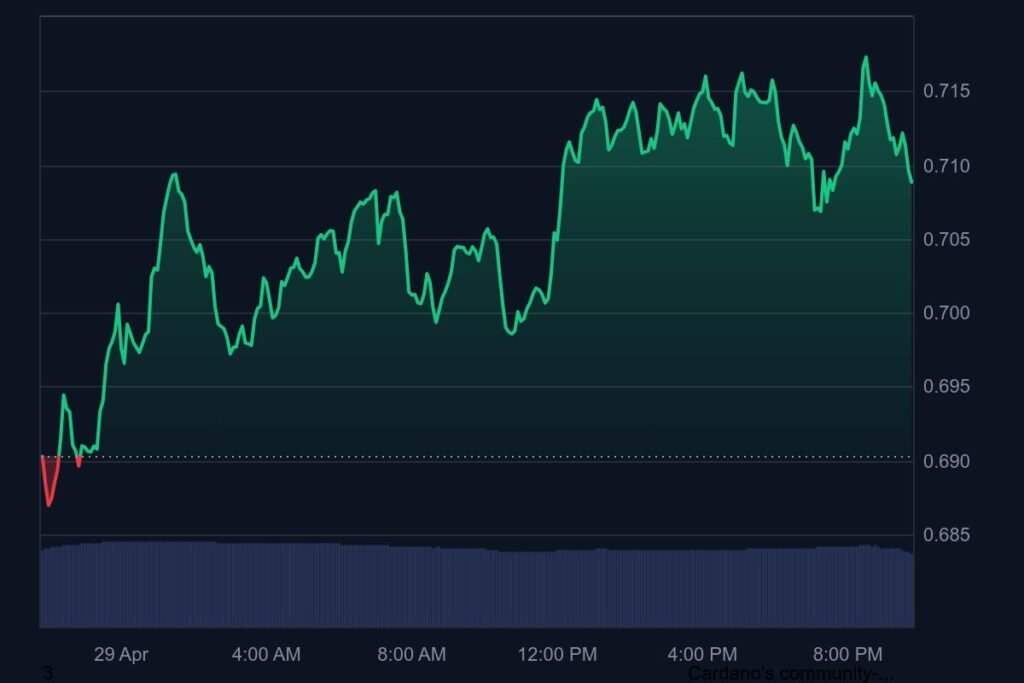The height and width of the screenshot is (683, 1024).
Task: Select the 0.695 price axis label
Action: pyautogui.click(x=946, y=387)
